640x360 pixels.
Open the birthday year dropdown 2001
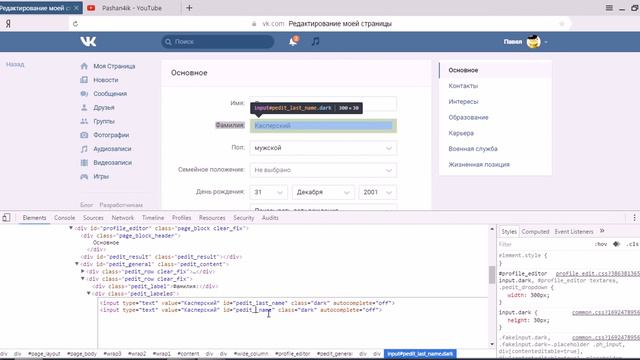pos(377,192)
